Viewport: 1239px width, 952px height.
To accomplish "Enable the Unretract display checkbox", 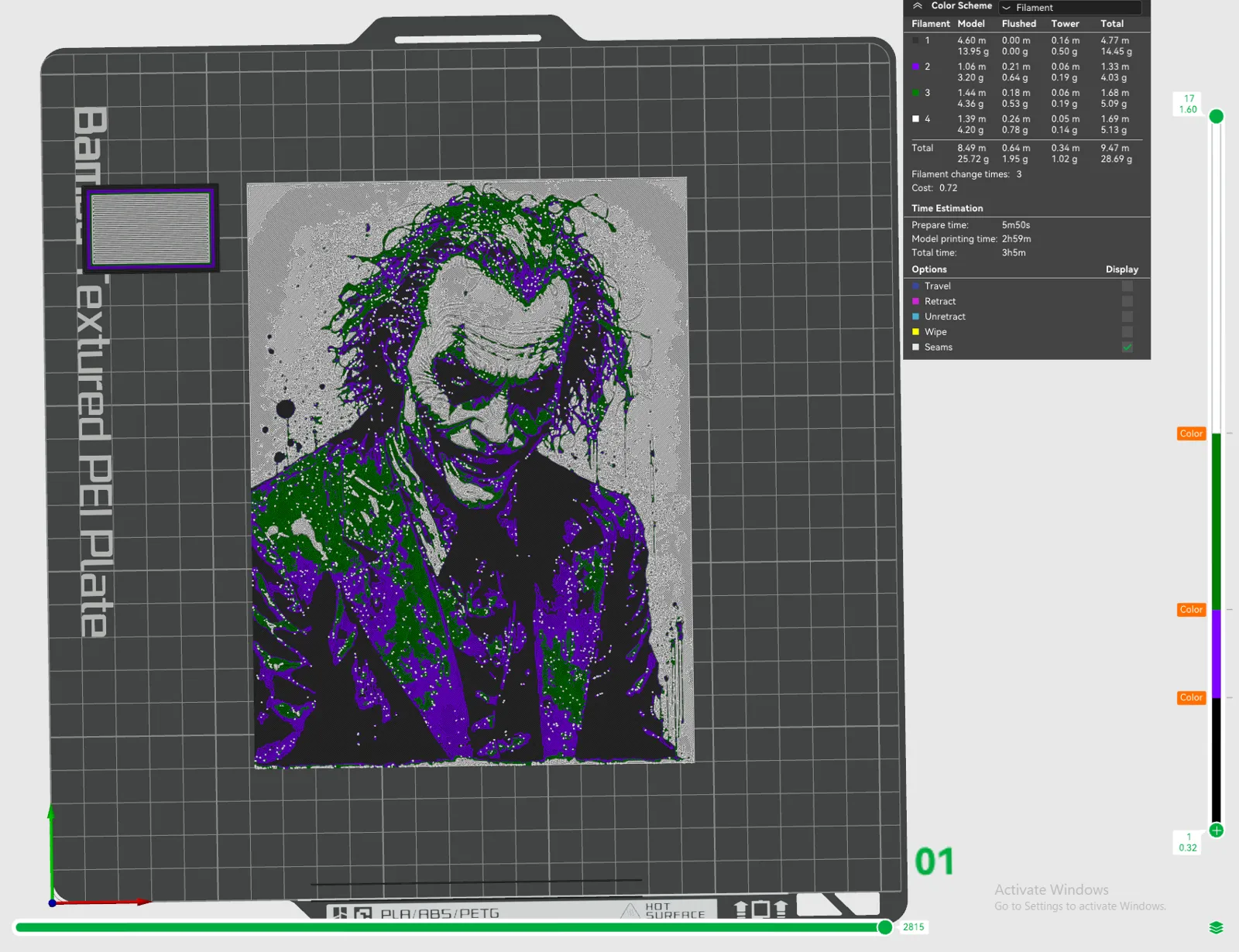I will coord(1127,317).
